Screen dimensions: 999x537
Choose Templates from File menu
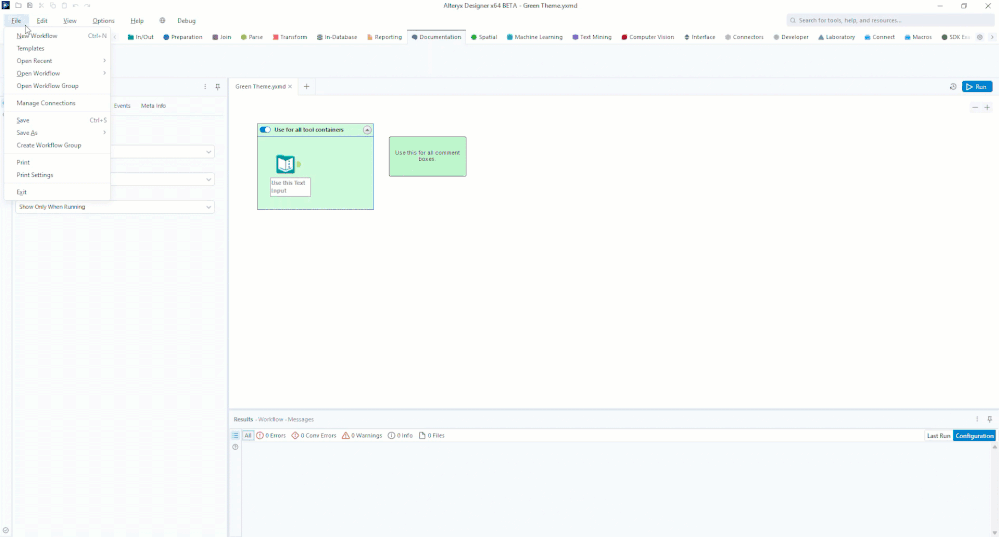(x=57, y=48)
